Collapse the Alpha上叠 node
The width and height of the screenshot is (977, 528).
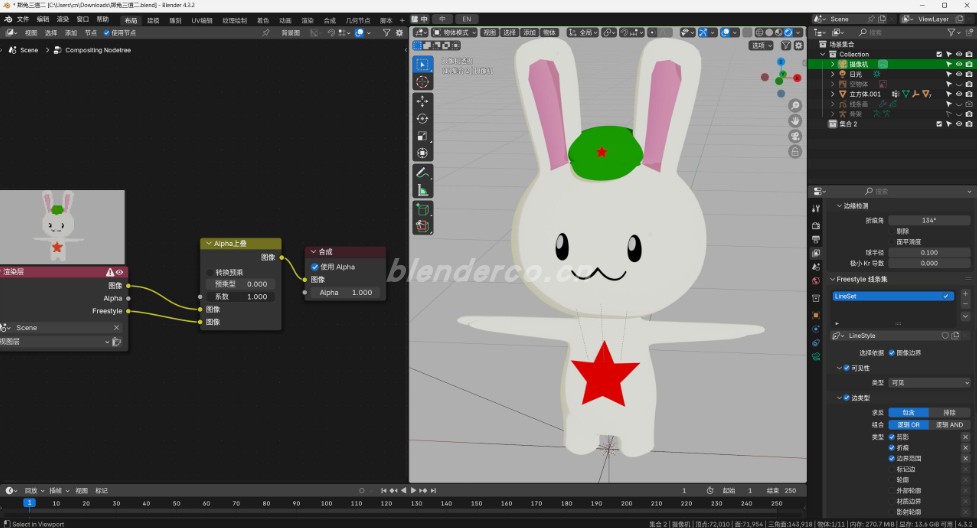(x=209, y=244)
